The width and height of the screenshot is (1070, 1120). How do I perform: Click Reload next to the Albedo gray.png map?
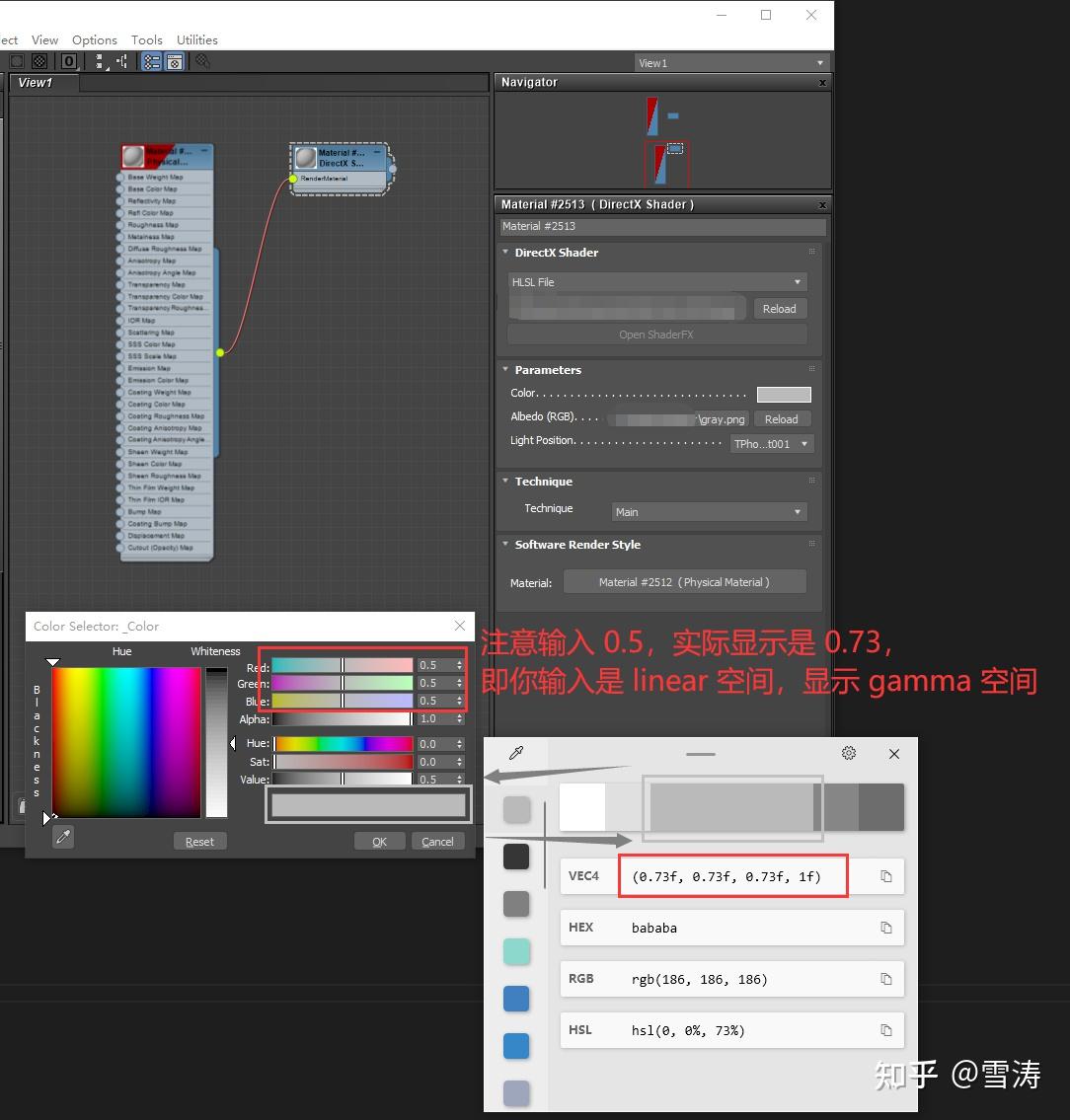pos(782,418)
